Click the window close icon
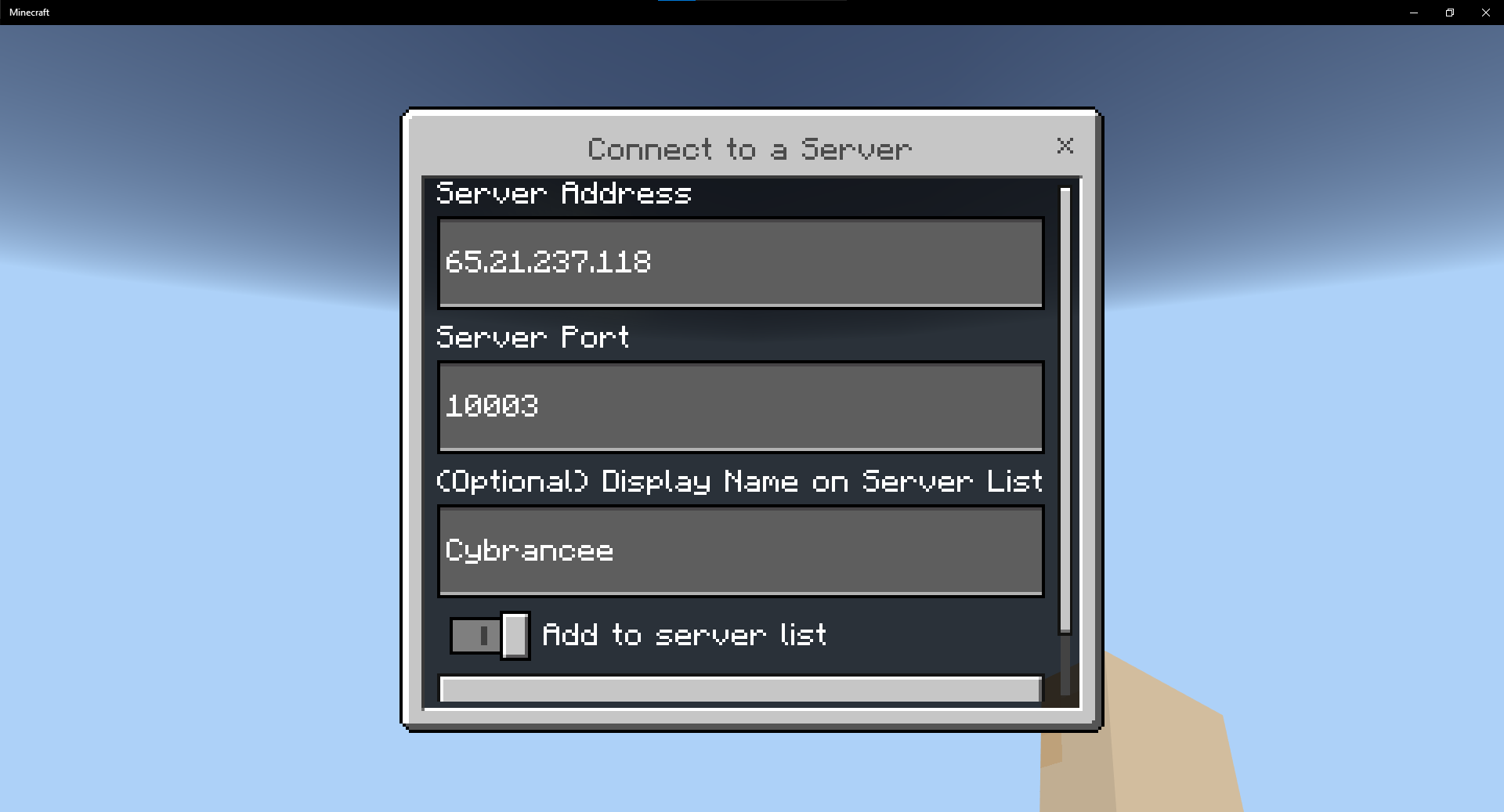1504x812 pixels. [x=1485, y=13]
